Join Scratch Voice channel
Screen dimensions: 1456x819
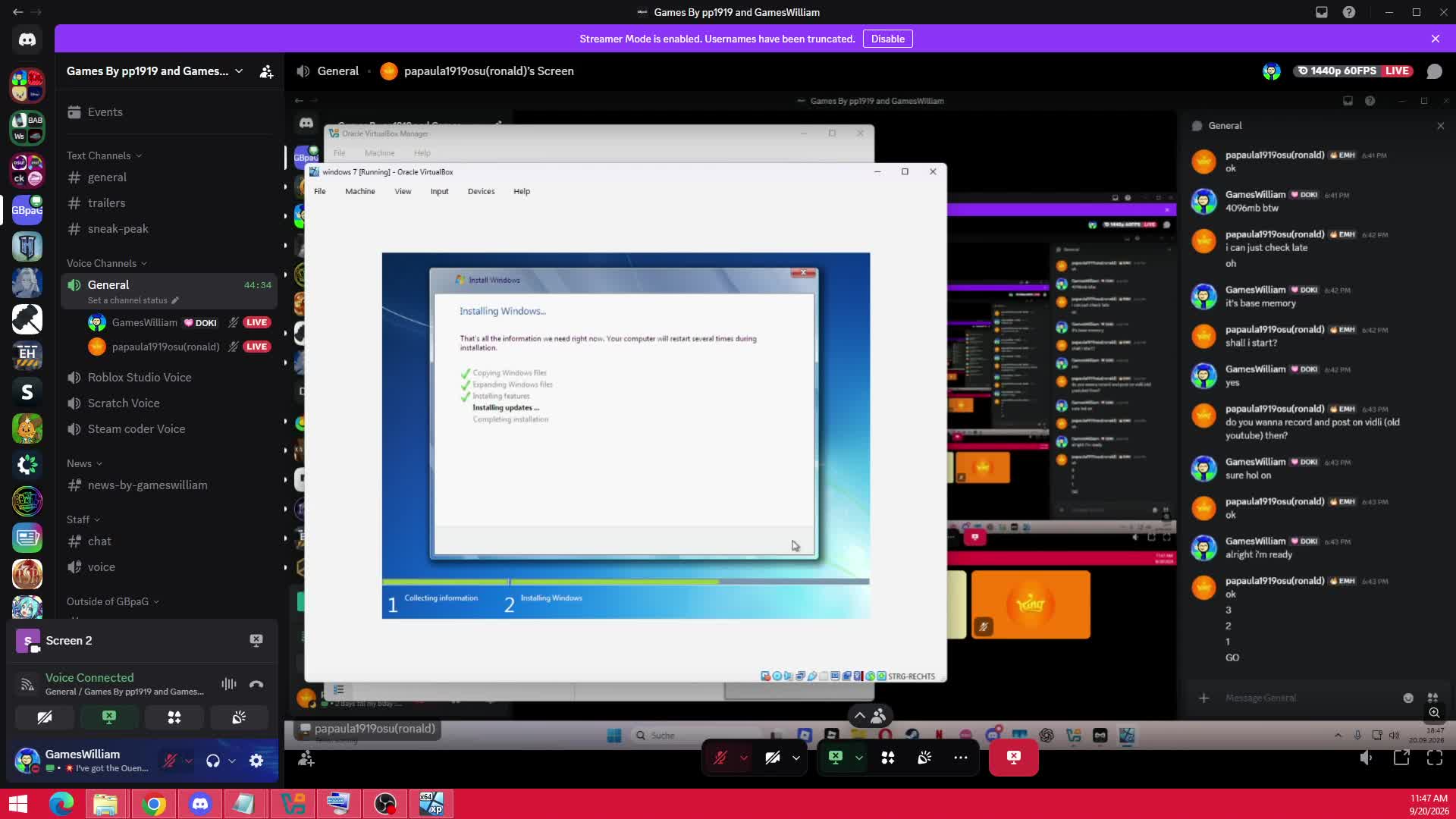coord(169,403)
